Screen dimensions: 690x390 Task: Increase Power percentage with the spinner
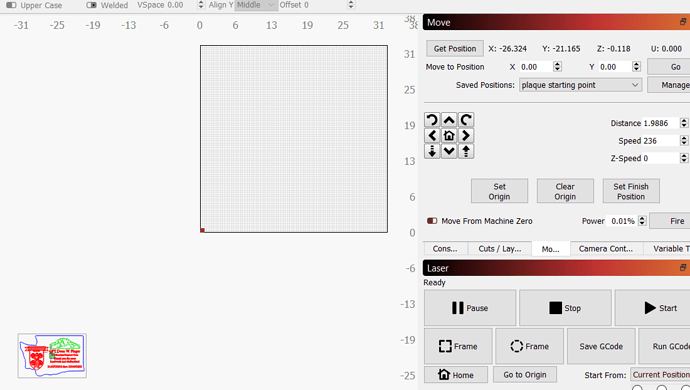pyautogui.click(x=642, y=218)
